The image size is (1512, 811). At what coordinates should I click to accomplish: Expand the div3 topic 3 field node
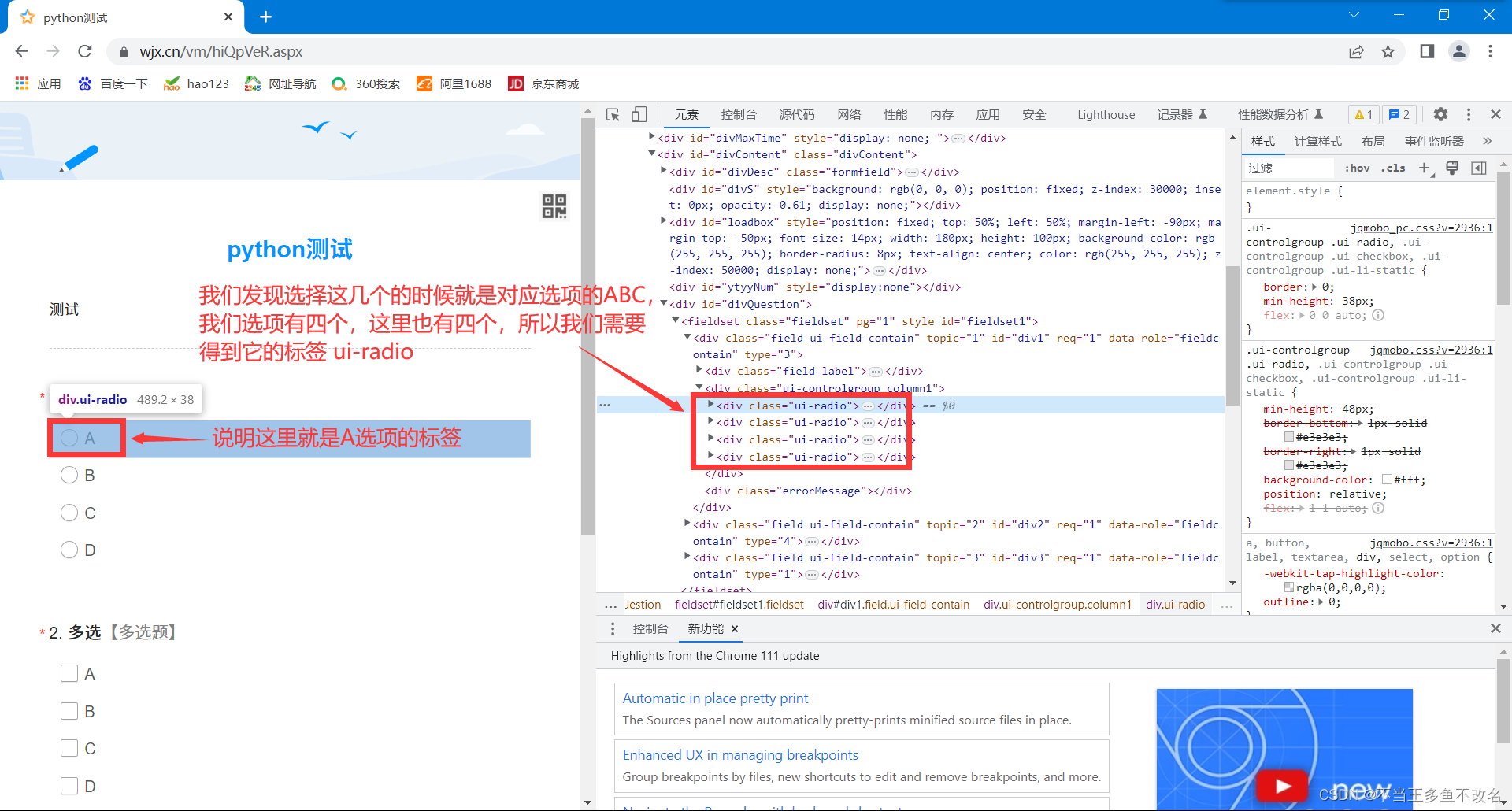click(x=687, y=557)
